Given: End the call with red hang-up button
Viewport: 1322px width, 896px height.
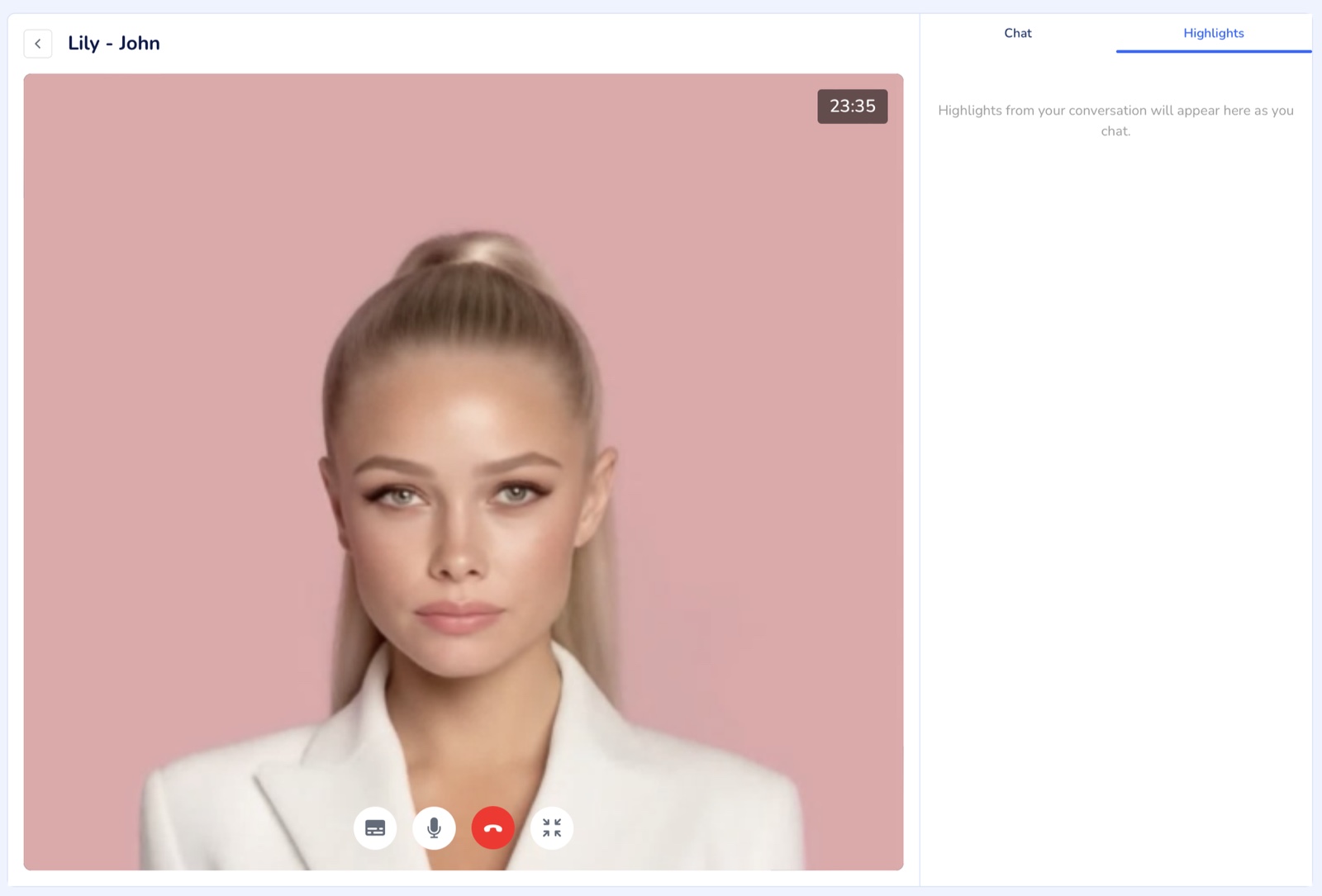Looking at the screenshot, I should point(493,827).
